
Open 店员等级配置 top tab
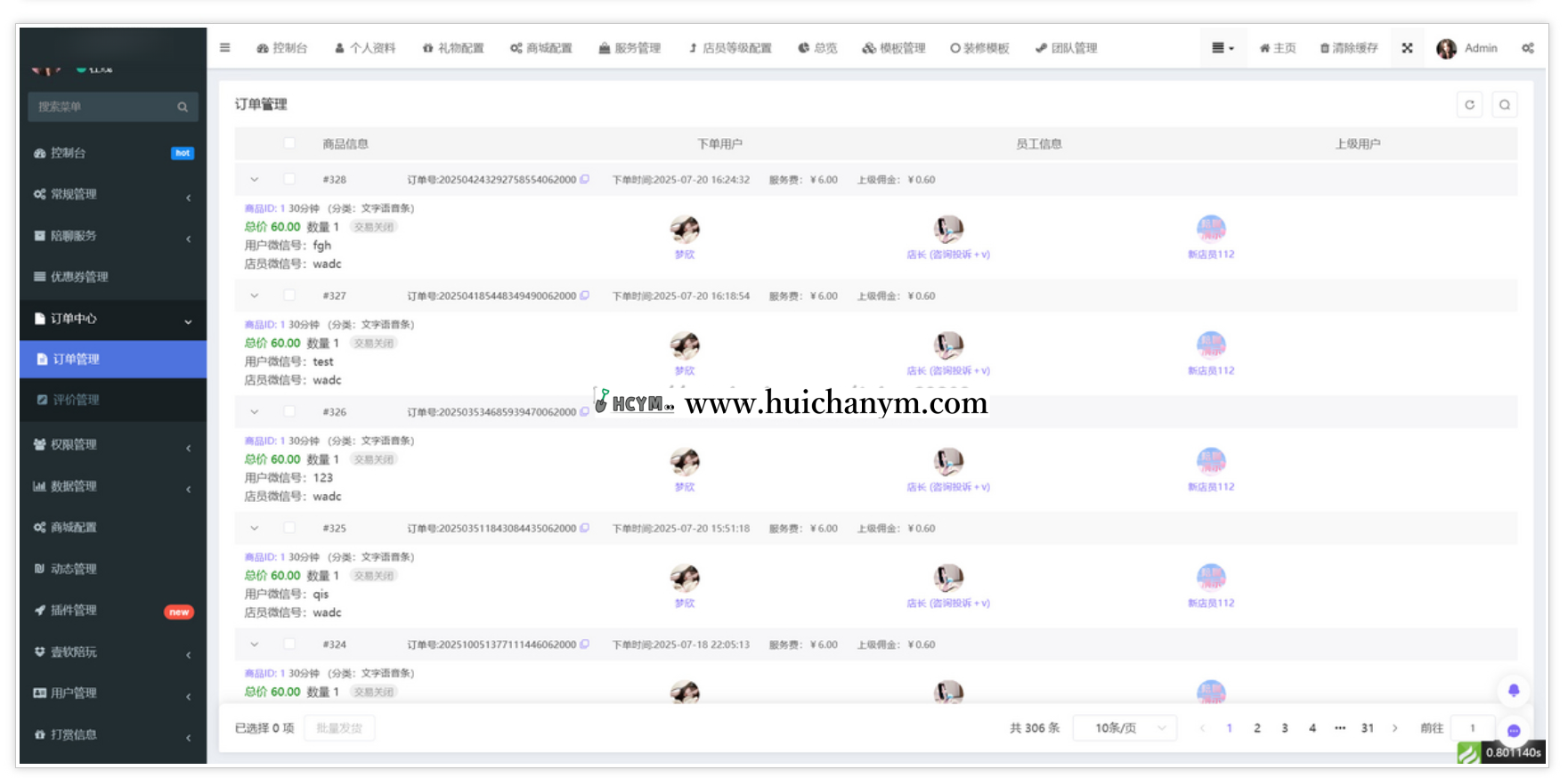[x=730, y=48]
